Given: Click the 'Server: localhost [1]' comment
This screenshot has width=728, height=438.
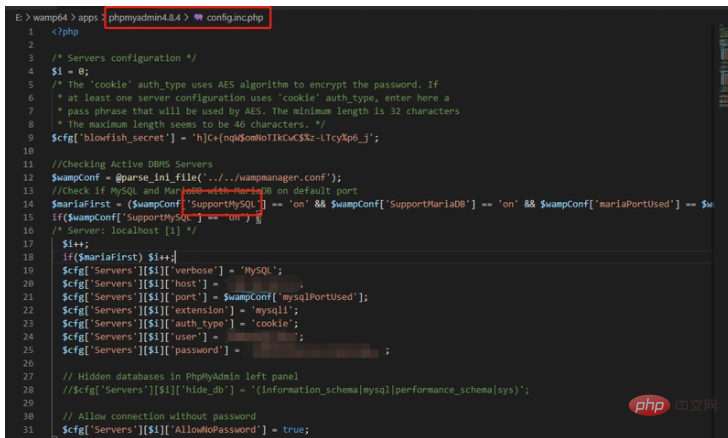Looking at the screenshot, I should pos(124,230).
